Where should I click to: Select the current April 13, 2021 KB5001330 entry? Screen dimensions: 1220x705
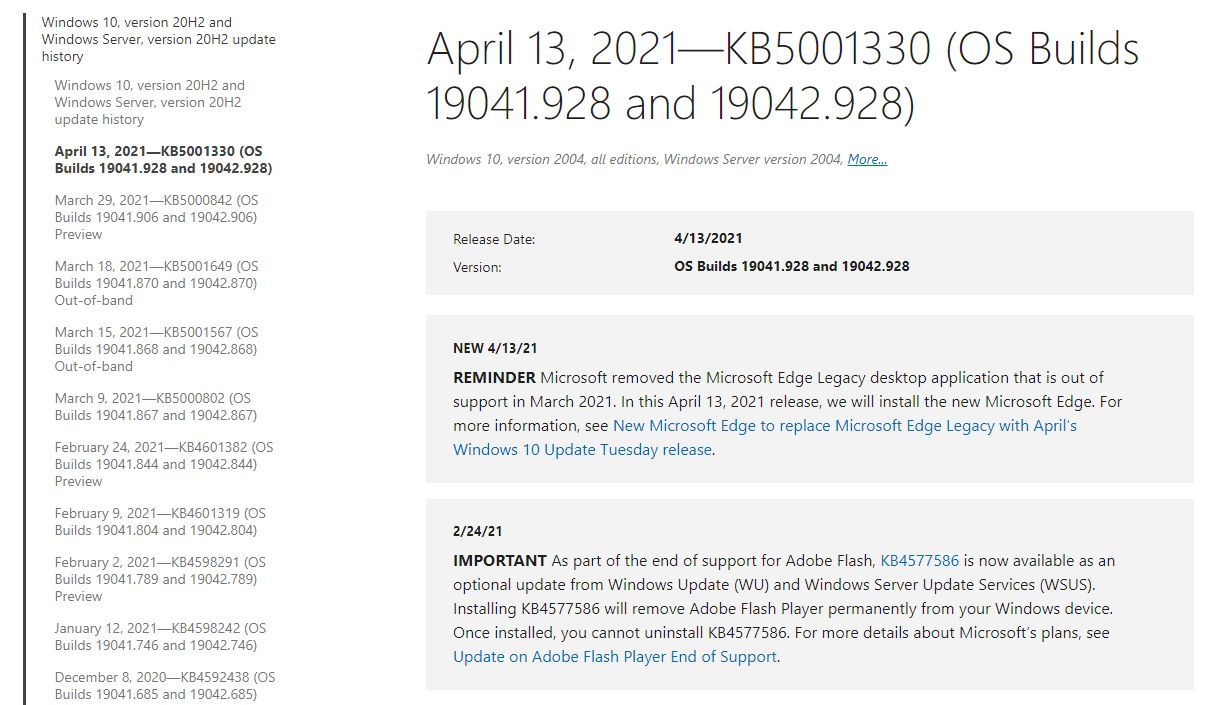(x=163, y=159)
